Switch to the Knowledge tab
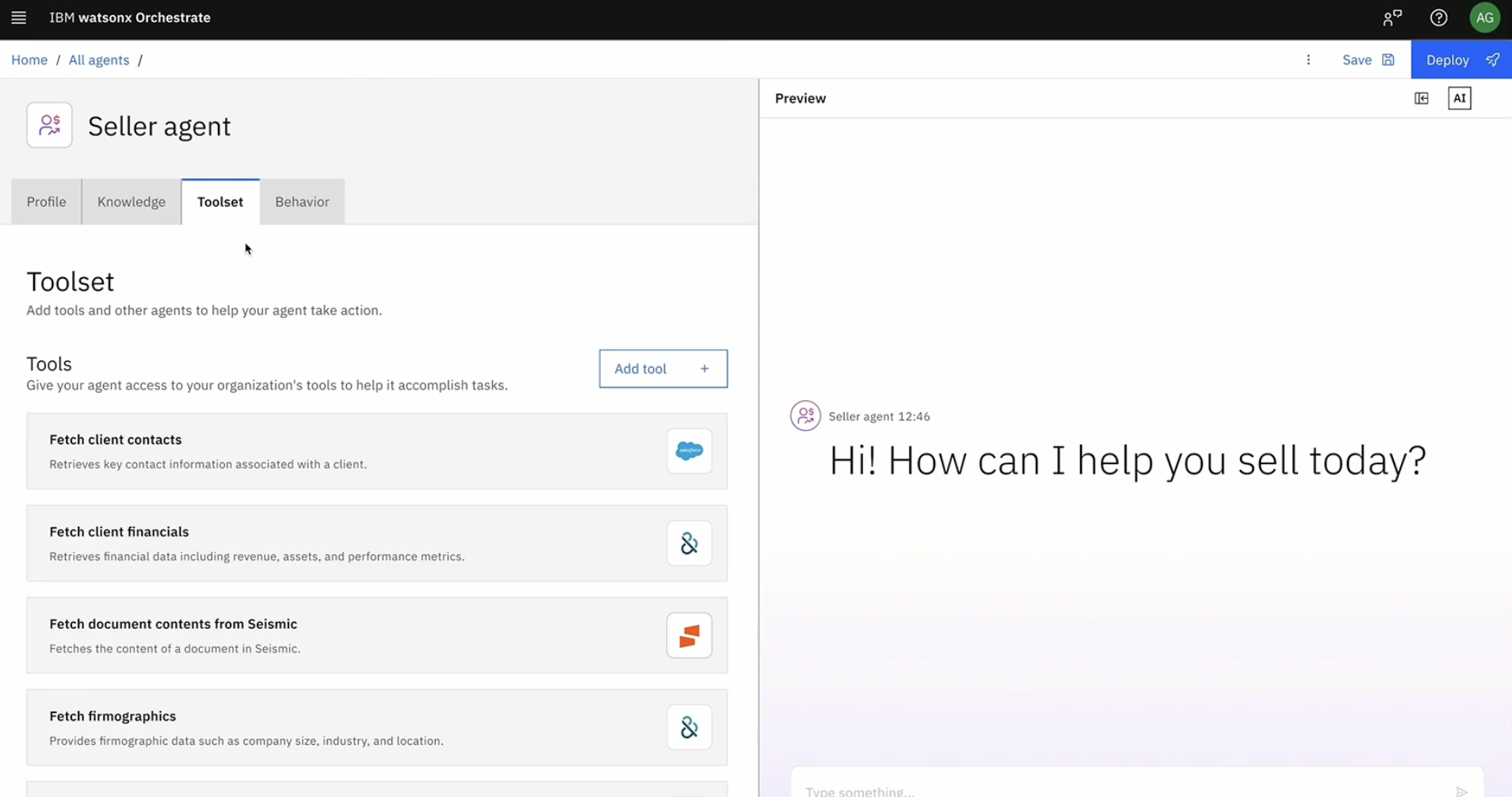 132,201
